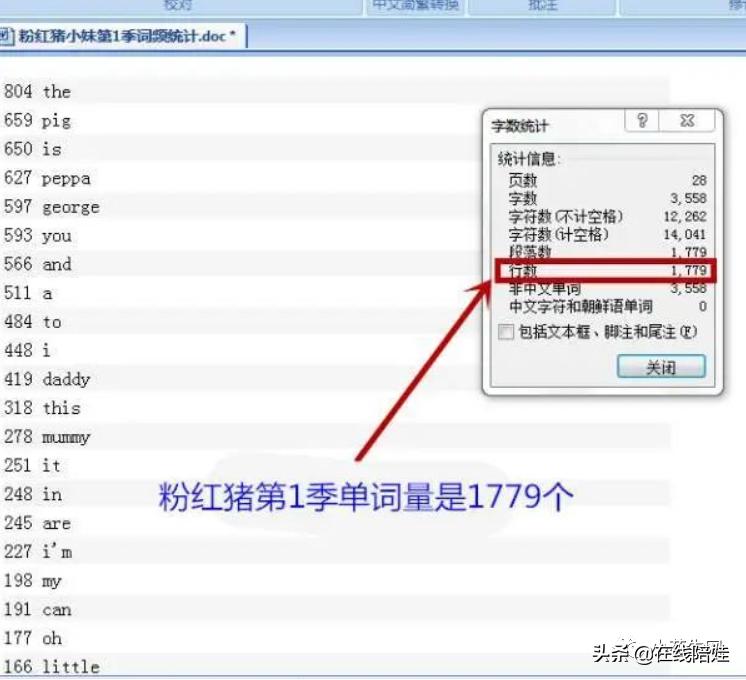The height and width of the screenshot is (680, 746).
Task: Click the help question mark in 字数统计 dialog
Action: pos(642,121)
